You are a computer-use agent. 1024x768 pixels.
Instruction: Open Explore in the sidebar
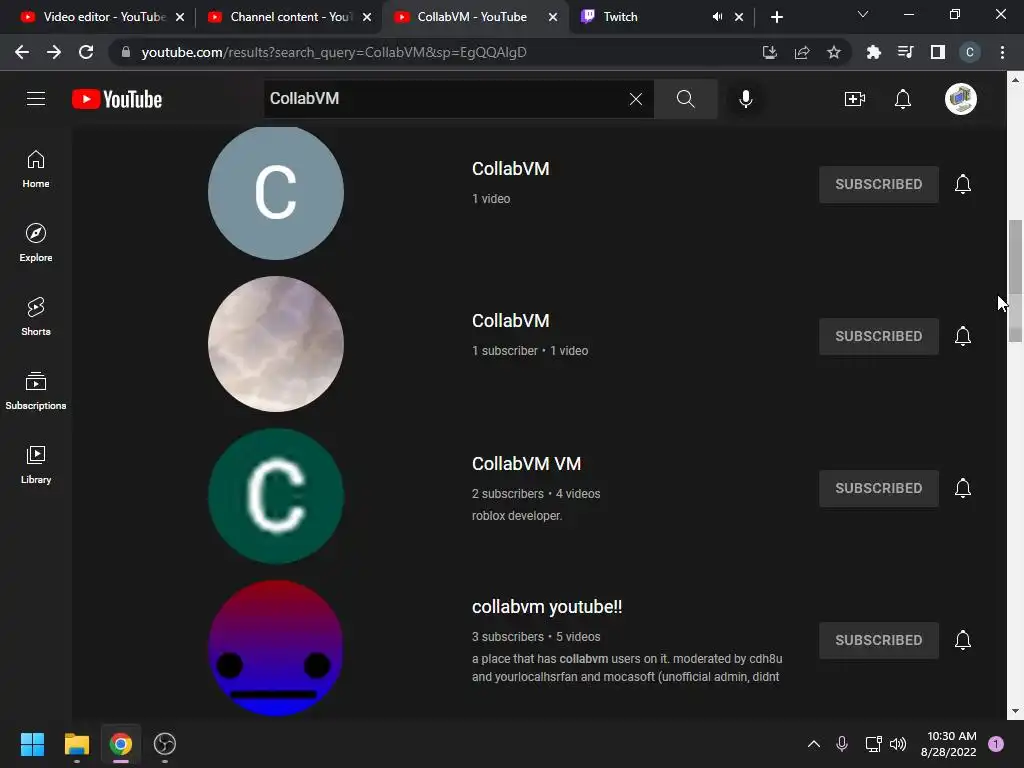pos(36,243)
